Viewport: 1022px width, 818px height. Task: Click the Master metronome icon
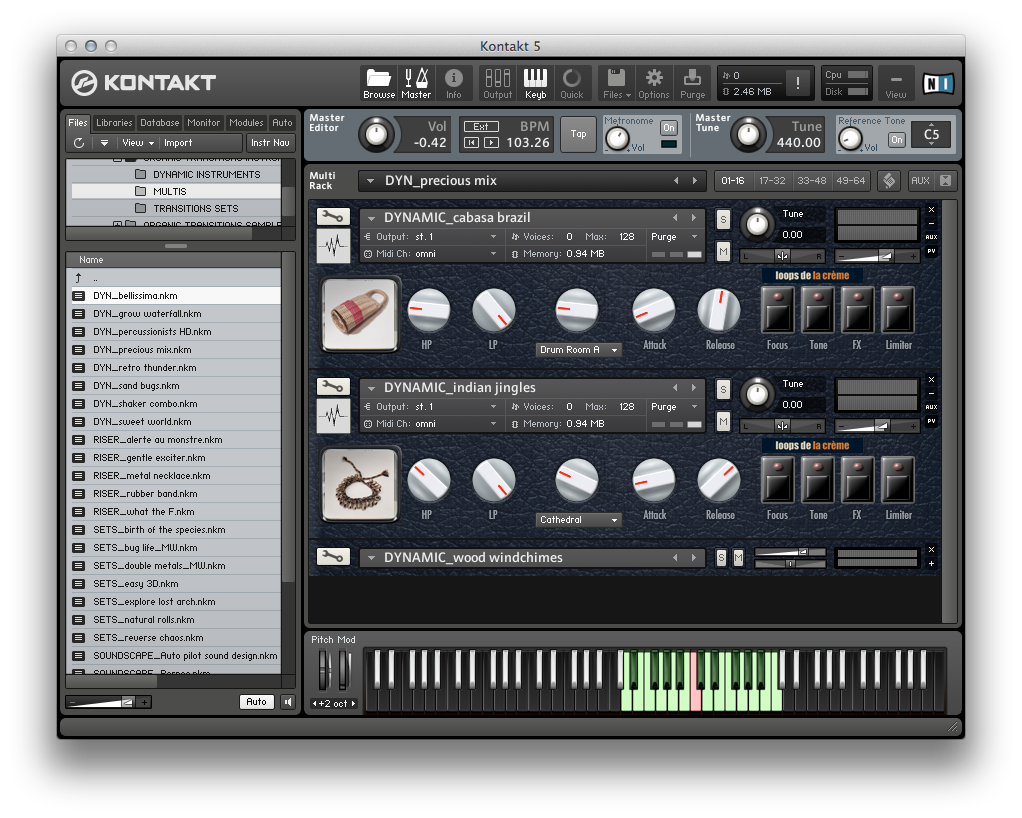[416, 83]
